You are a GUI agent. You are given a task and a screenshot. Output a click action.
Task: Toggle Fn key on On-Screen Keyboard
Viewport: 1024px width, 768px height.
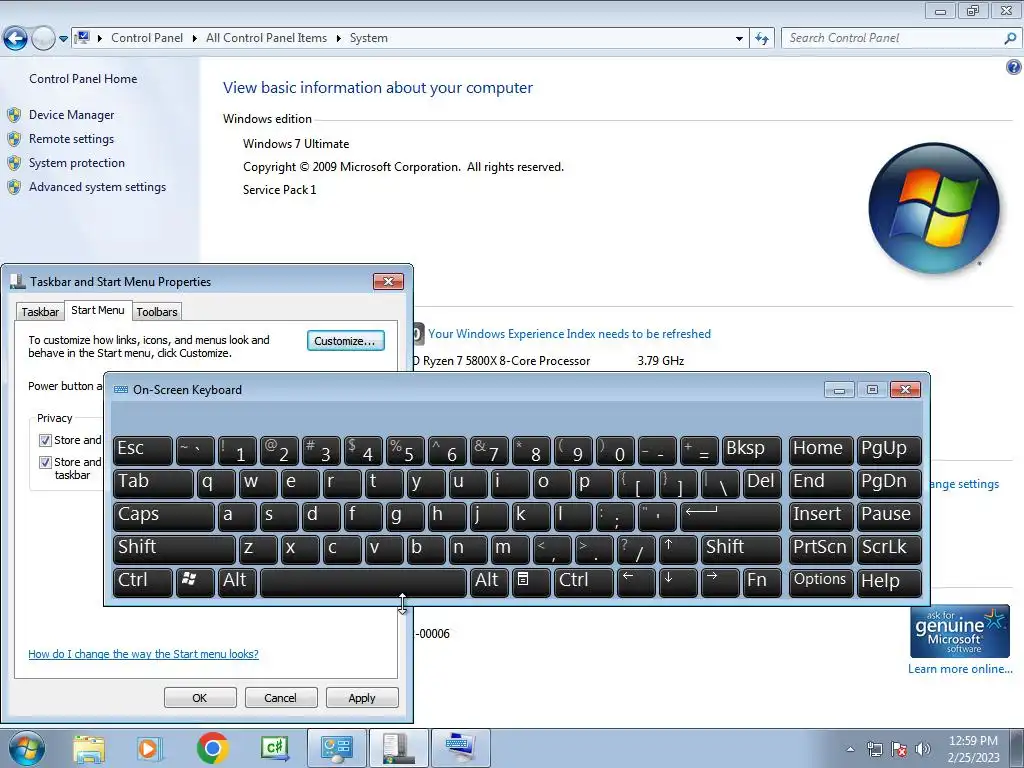tap(761, 582)
